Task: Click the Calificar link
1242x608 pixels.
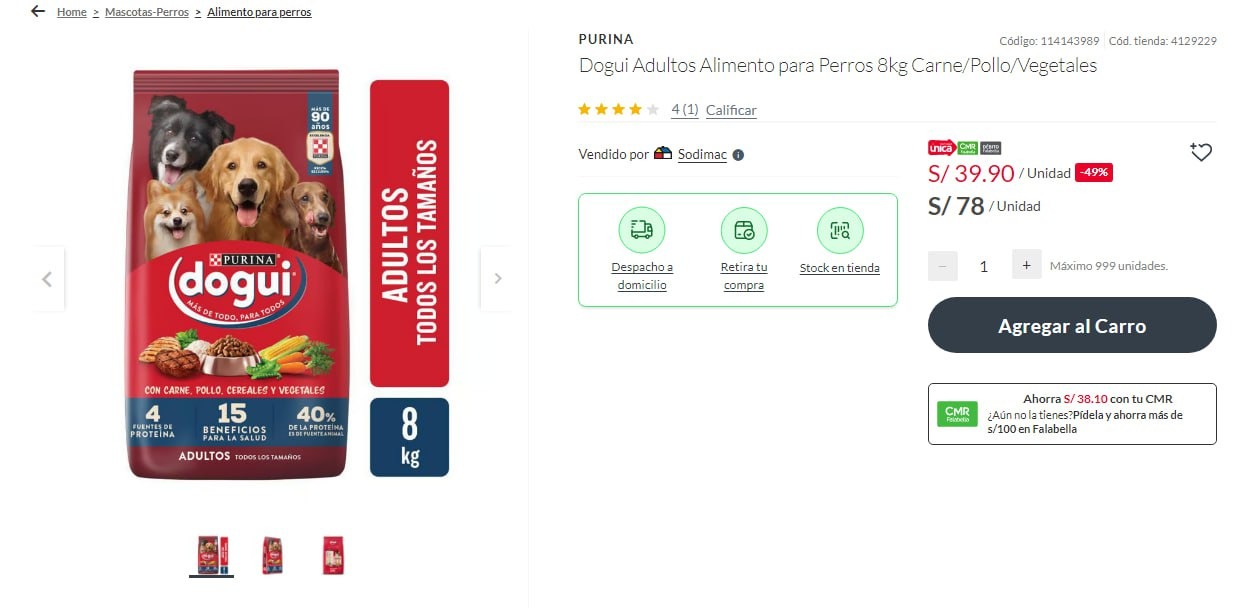Action: [731, 110]
